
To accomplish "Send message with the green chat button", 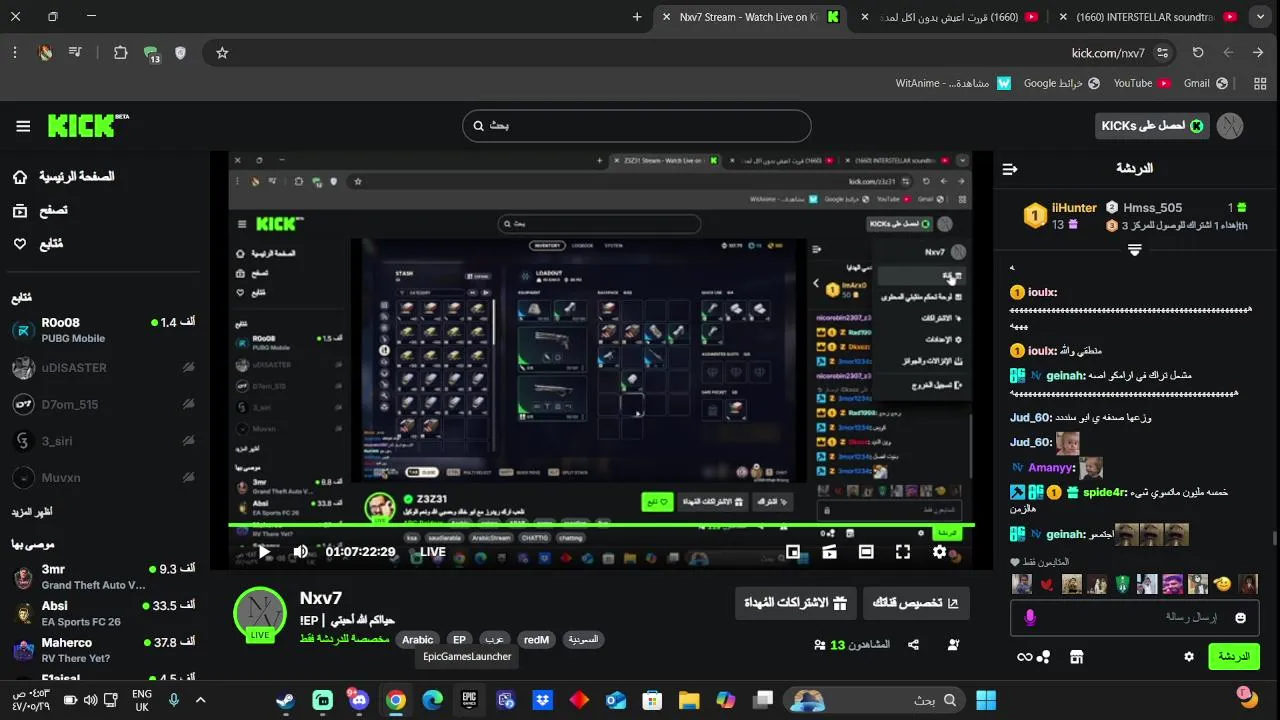I will [1234, 657].
